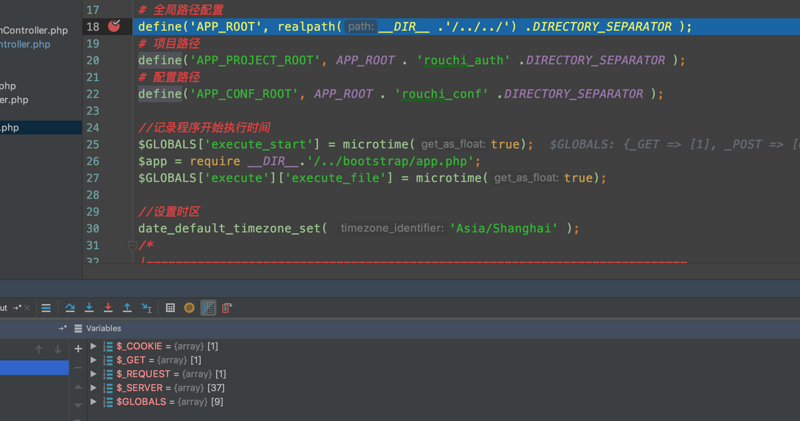Click the Add Watch plus icon
Screen dimensions: 800x421
coord(78,348)
